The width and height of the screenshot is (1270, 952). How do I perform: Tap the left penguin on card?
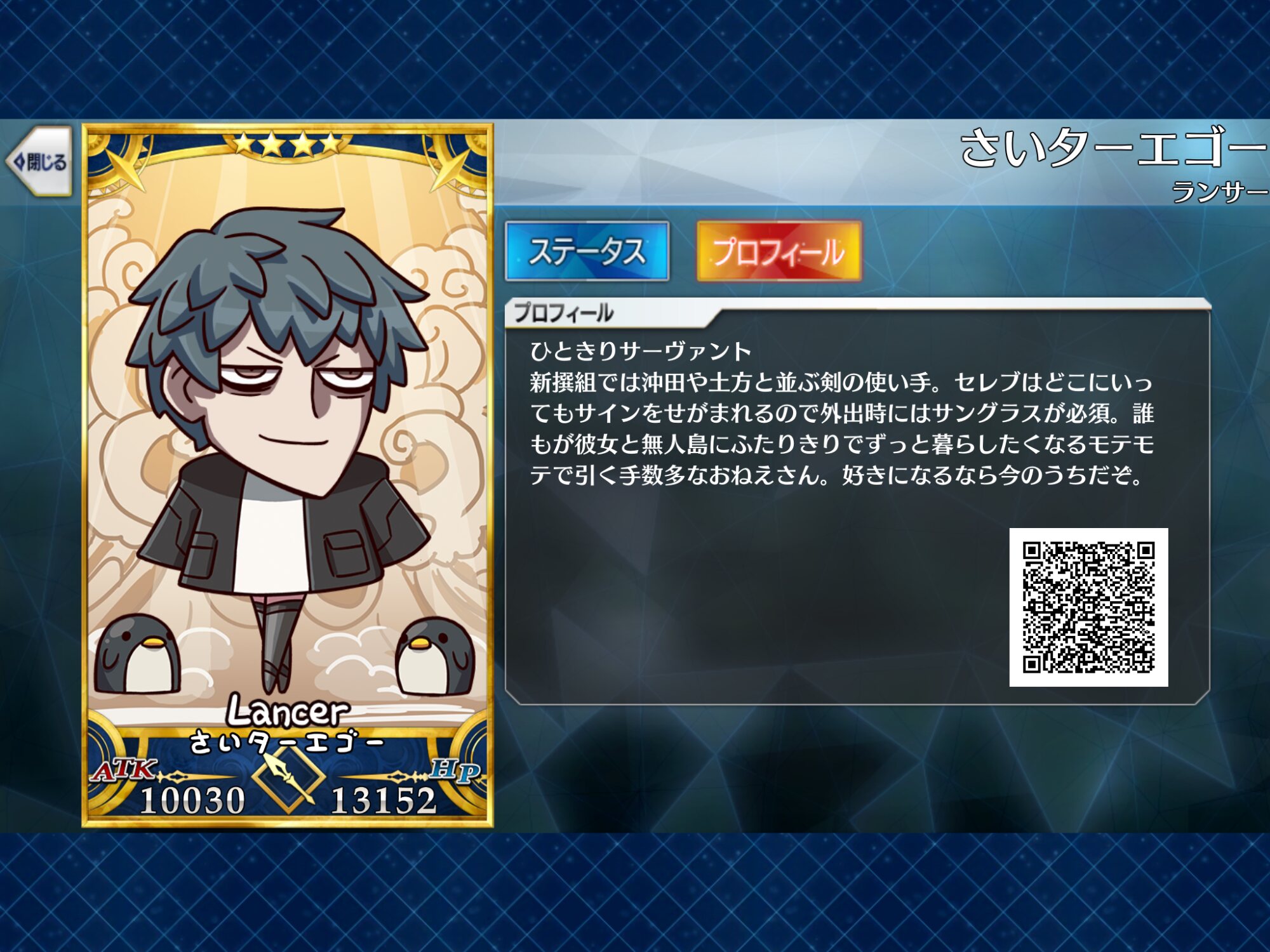click(x=138, y=654)
